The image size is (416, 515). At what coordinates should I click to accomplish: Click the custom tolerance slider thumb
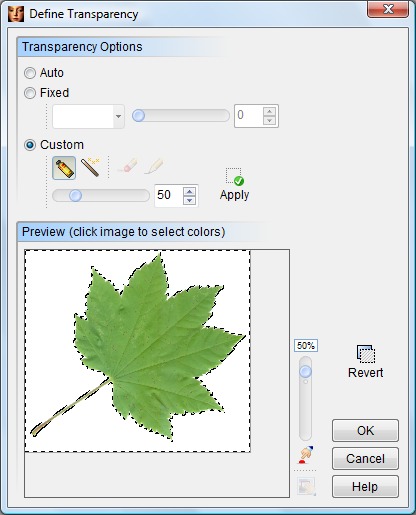point(75,195)
